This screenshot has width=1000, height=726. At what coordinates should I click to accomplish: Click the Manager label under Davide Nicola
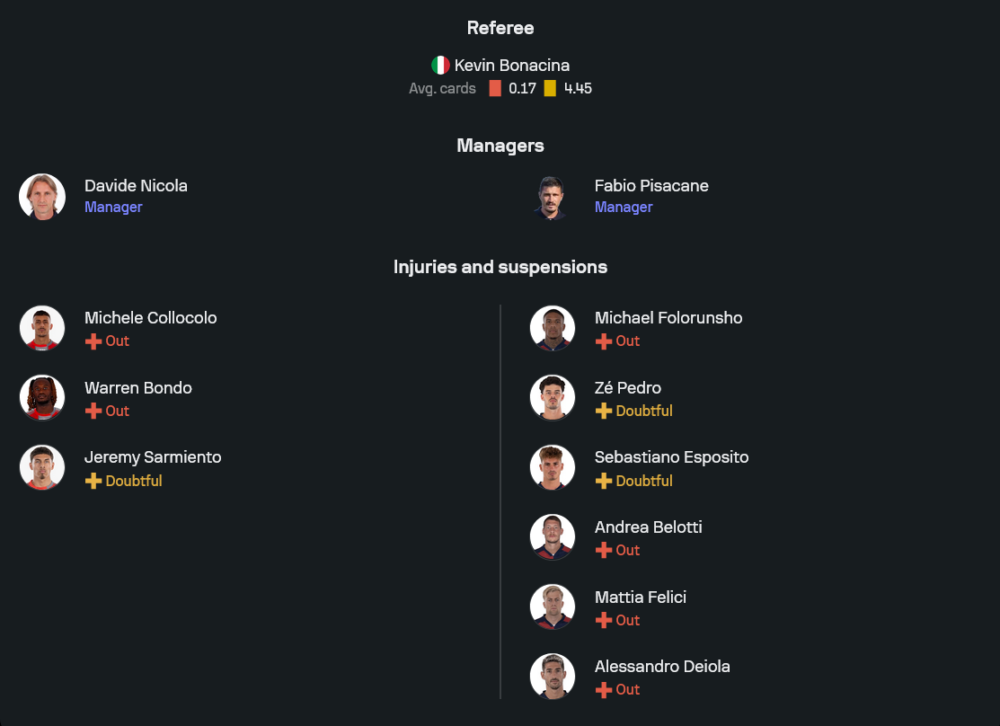point(113,207)
